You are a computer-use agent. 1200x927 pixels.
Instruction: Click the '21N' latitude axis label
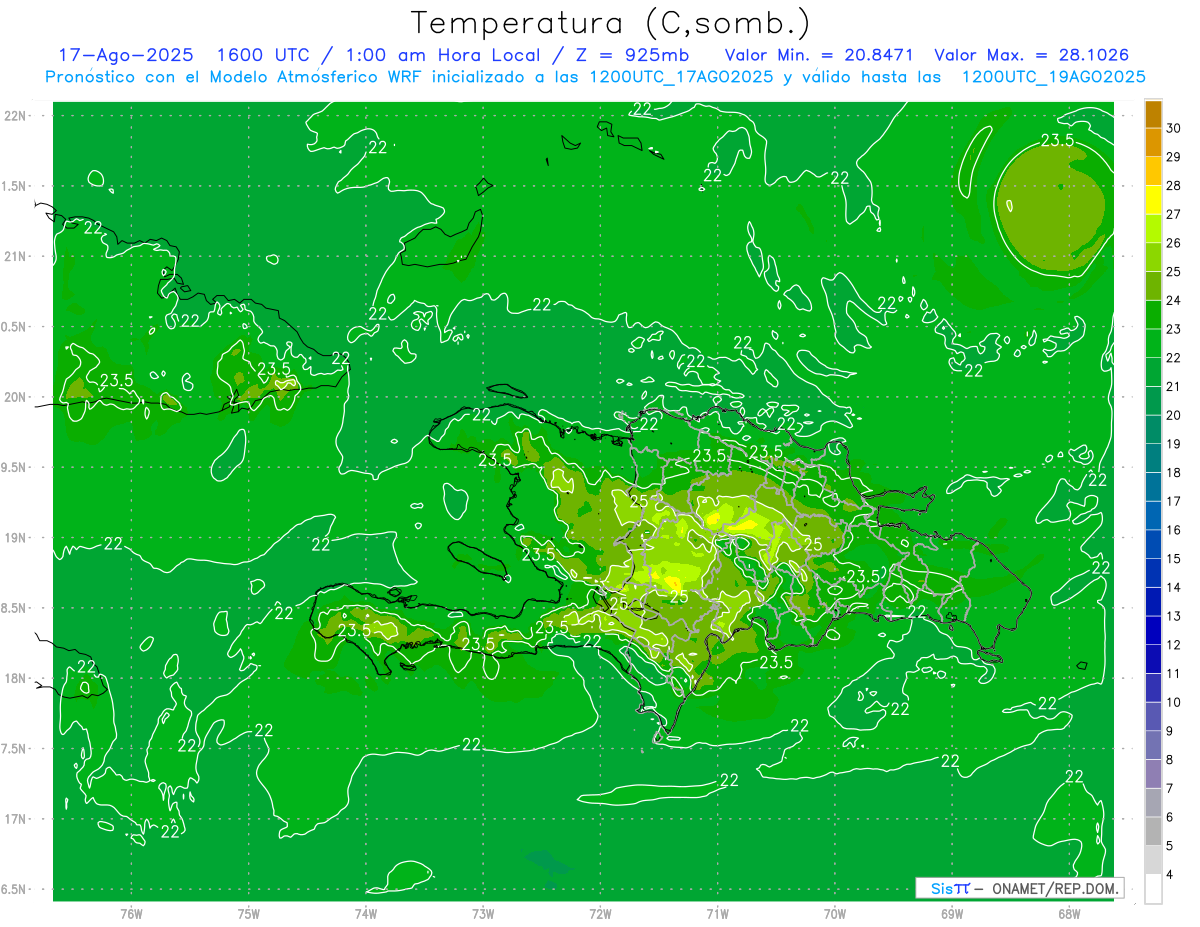(x=15, y=256)
